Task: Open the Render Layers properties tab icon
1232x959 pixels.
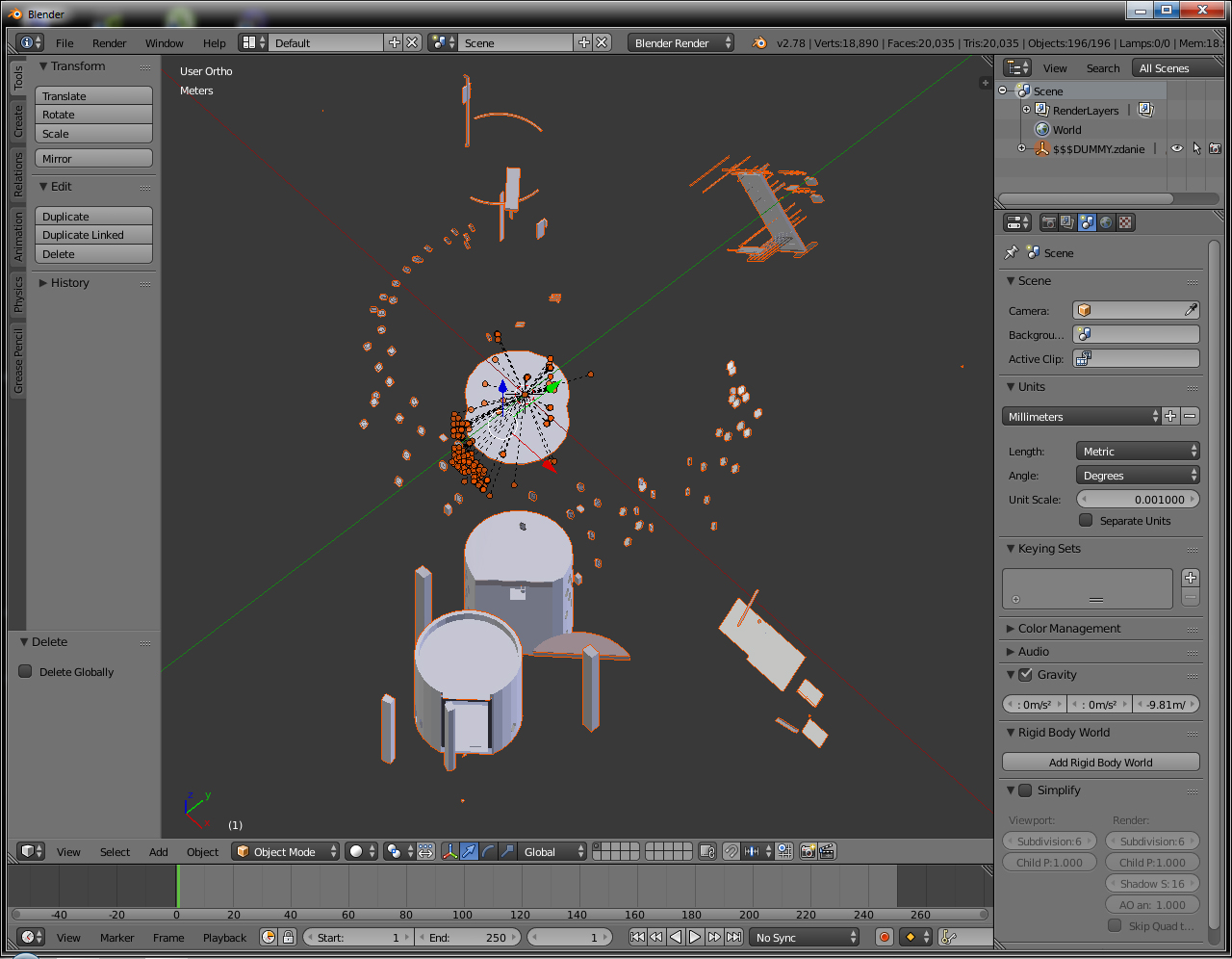Action: [x=1067, y=222]
